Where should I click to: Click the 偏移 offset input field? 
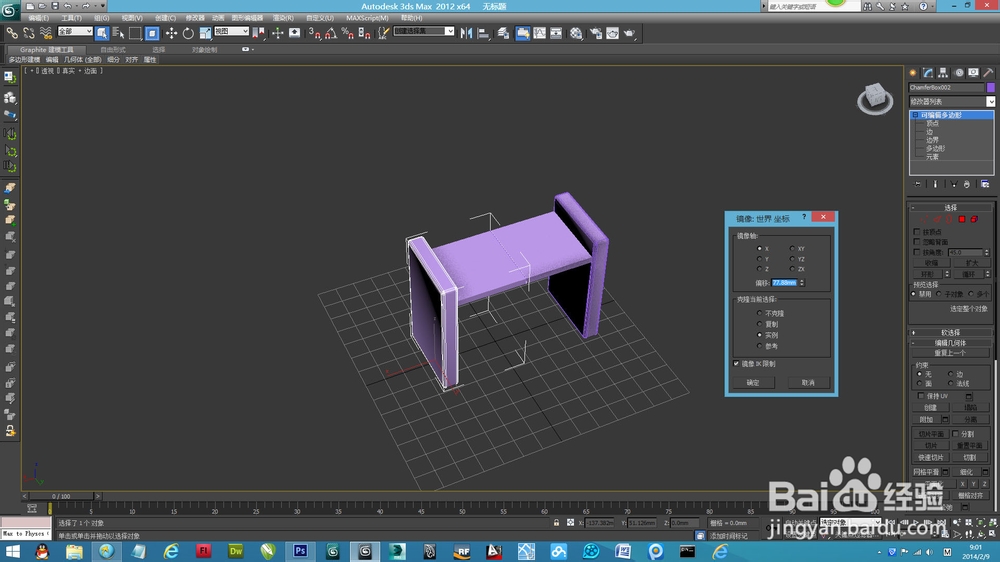click(784, 283)
